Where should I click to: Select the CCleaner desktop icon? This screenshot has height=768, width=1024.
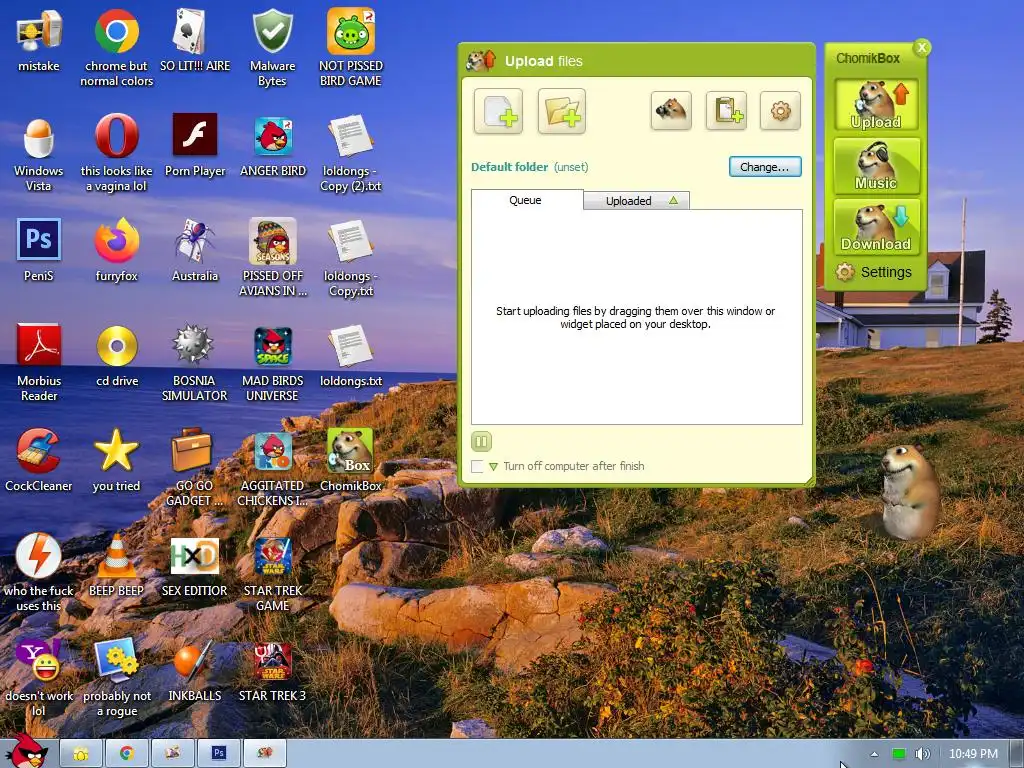tap(39, 460)
